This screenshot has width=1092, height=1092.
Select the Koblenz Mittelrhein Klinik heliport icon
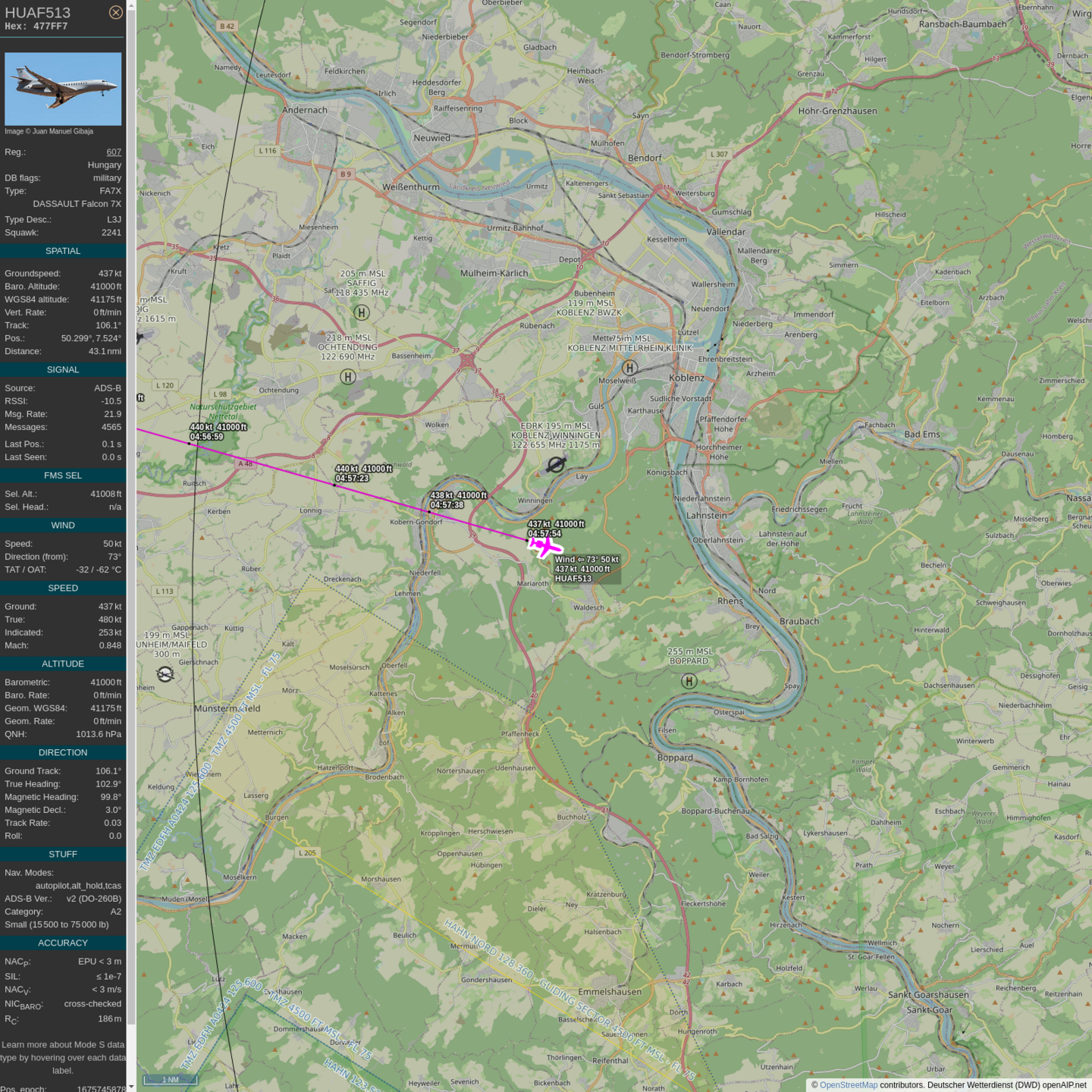point(629,368)
